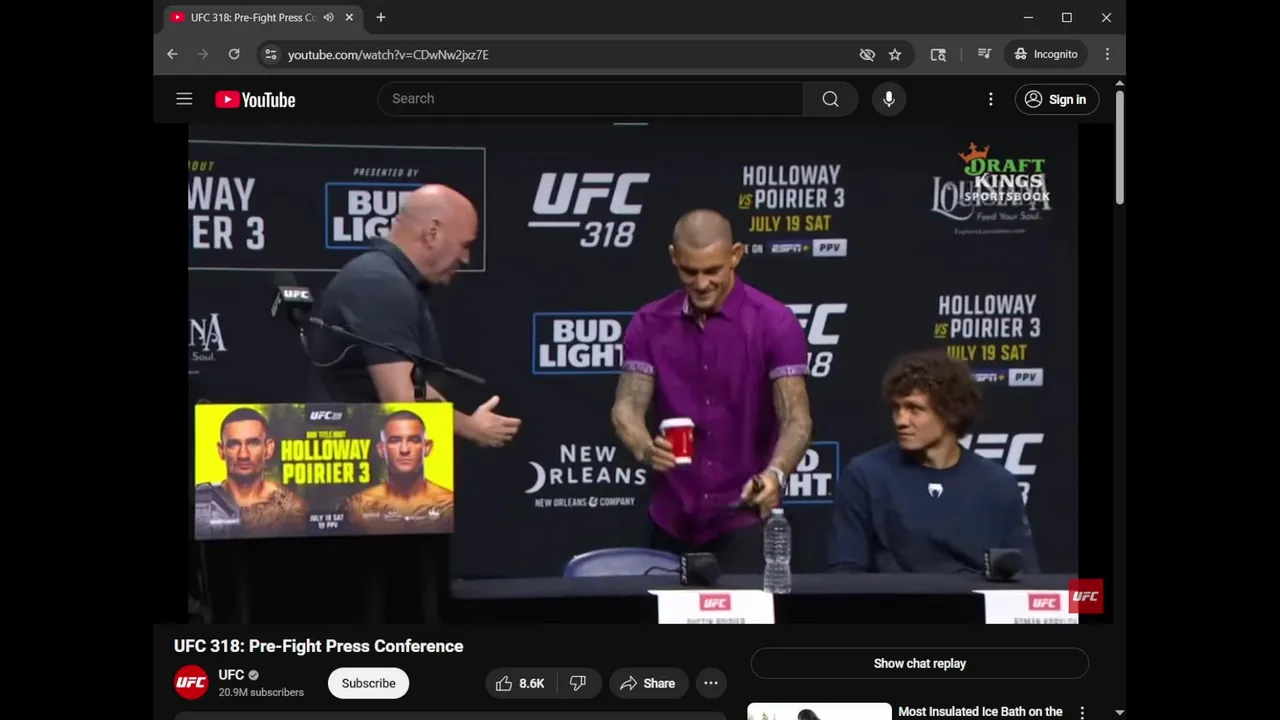
Task: Like the video (8.6K)
Action: (x=520, y=683)
